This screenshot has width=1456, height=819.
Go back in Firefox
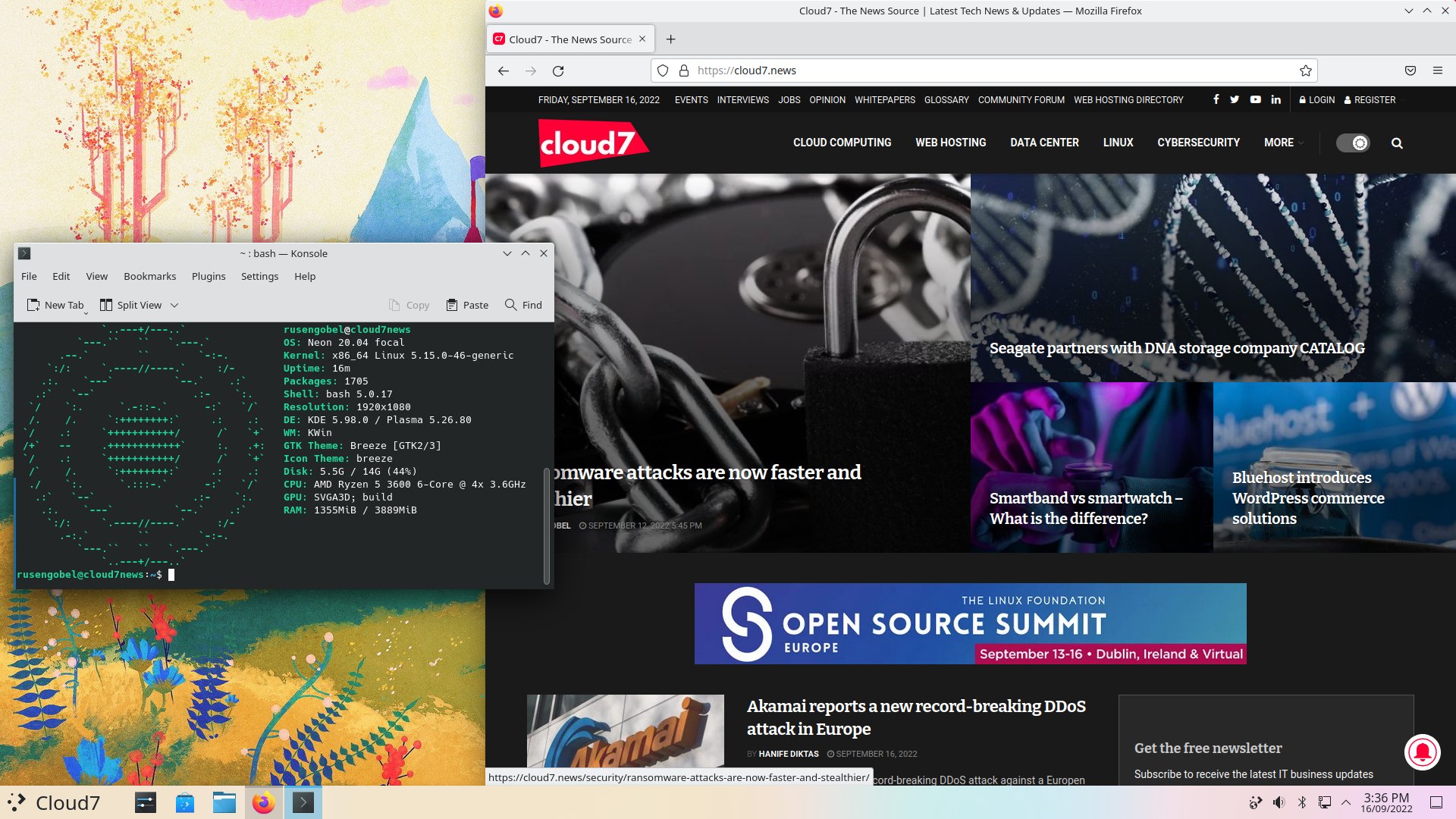pos(504,71)
